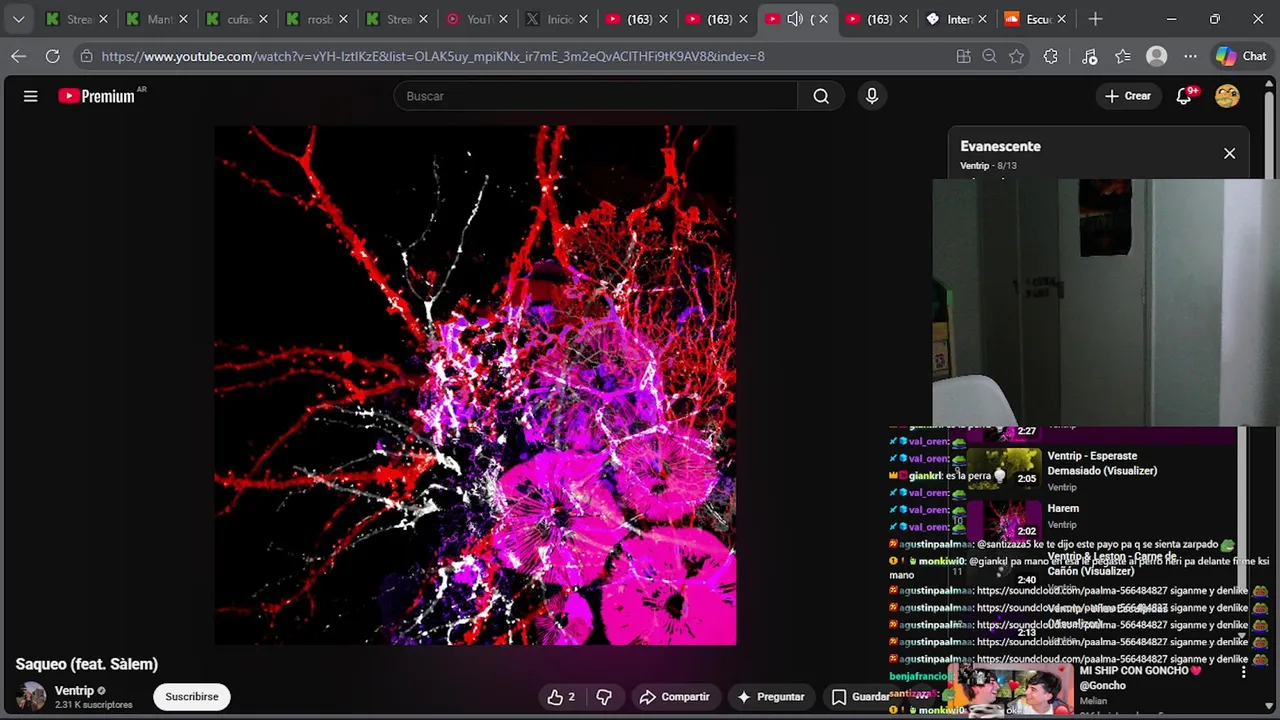Like the Saqueo video
This screenshot has height=720, width=1280.
coord(560,697)
